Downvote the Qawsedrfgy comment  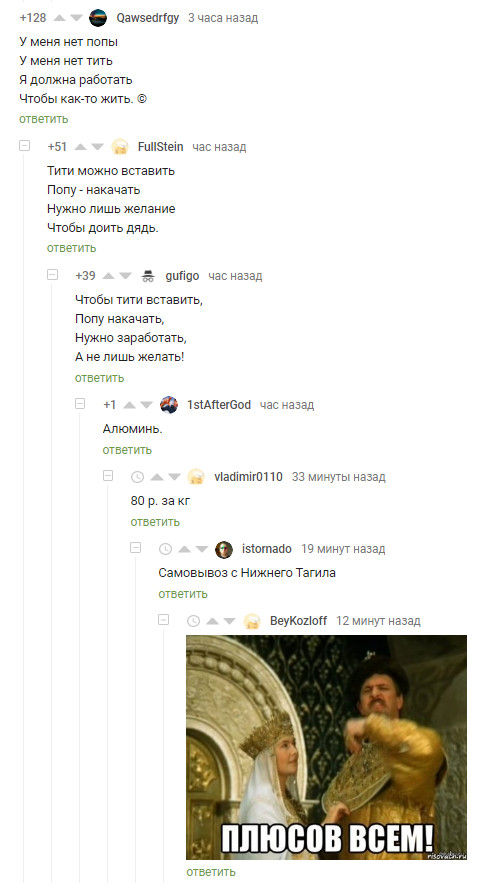point(76,18)
